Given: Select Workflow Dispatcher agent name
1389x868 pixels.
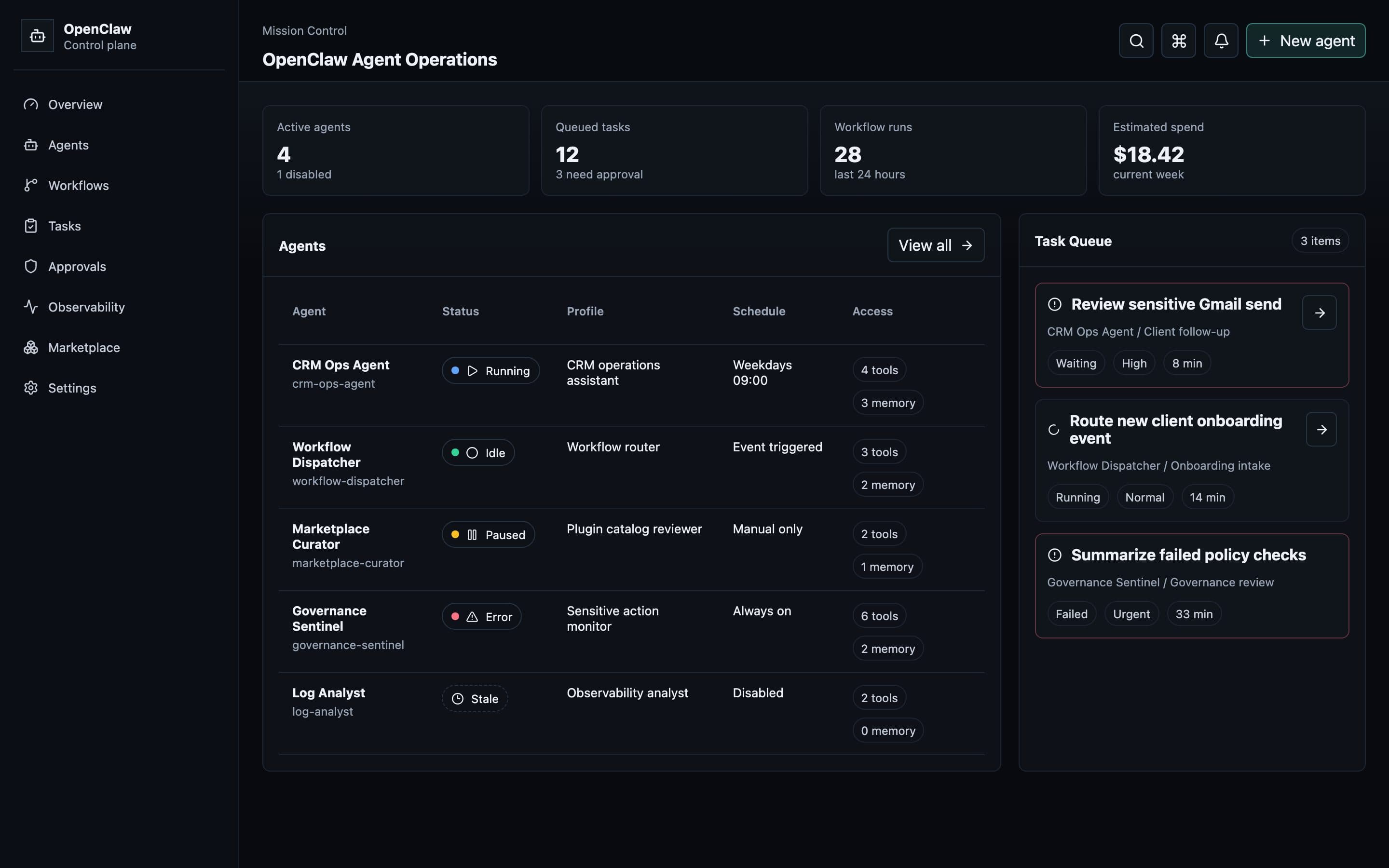Looking at the screenshot, I should tap(326, 454).
